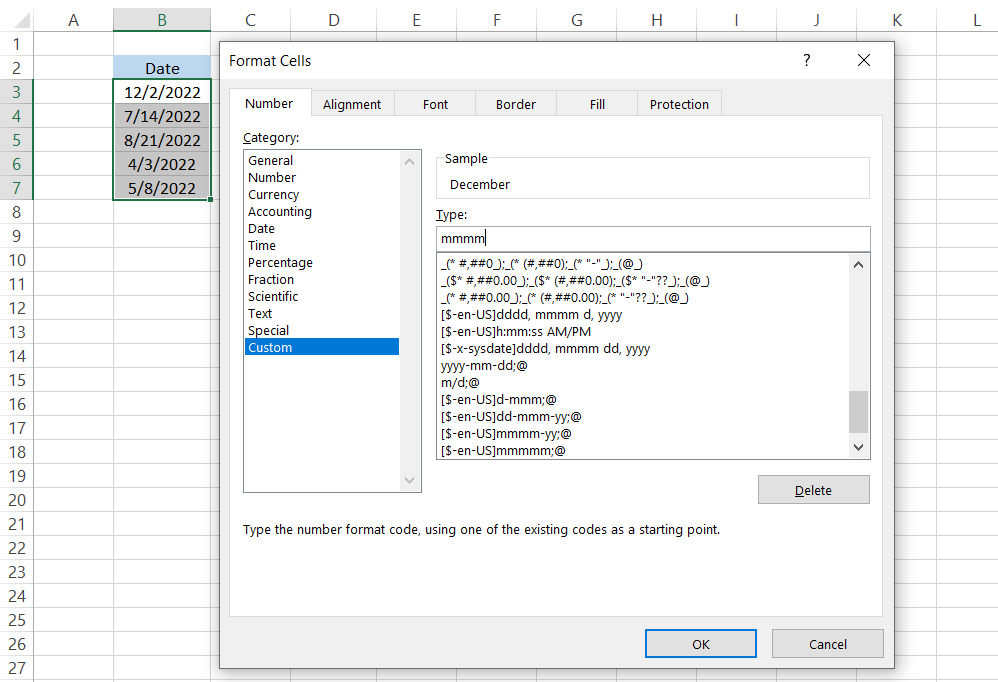Close the Format Cells dialog

tap(864, 61)
